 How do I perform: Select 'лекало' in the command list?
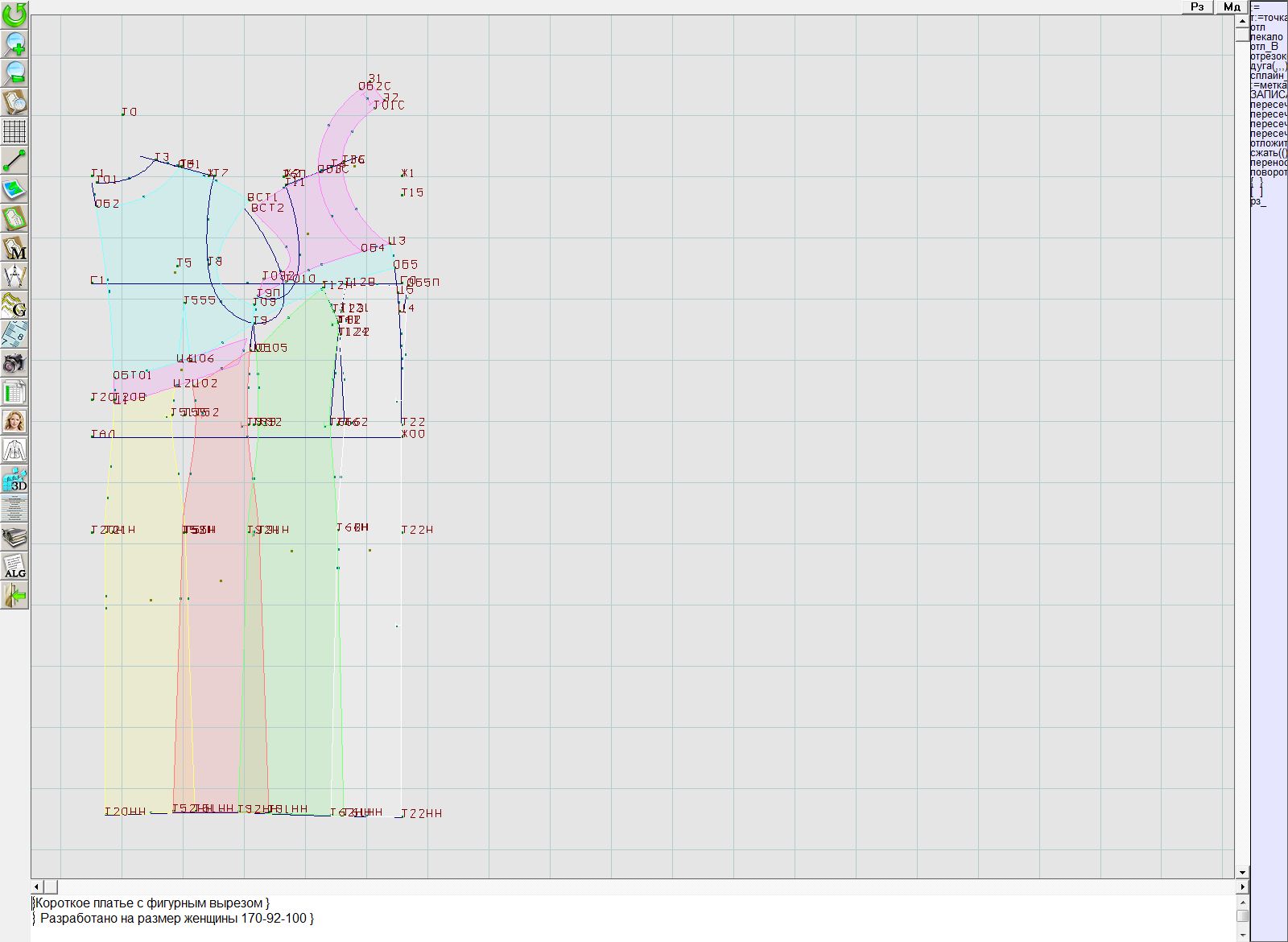(1267, 37)
